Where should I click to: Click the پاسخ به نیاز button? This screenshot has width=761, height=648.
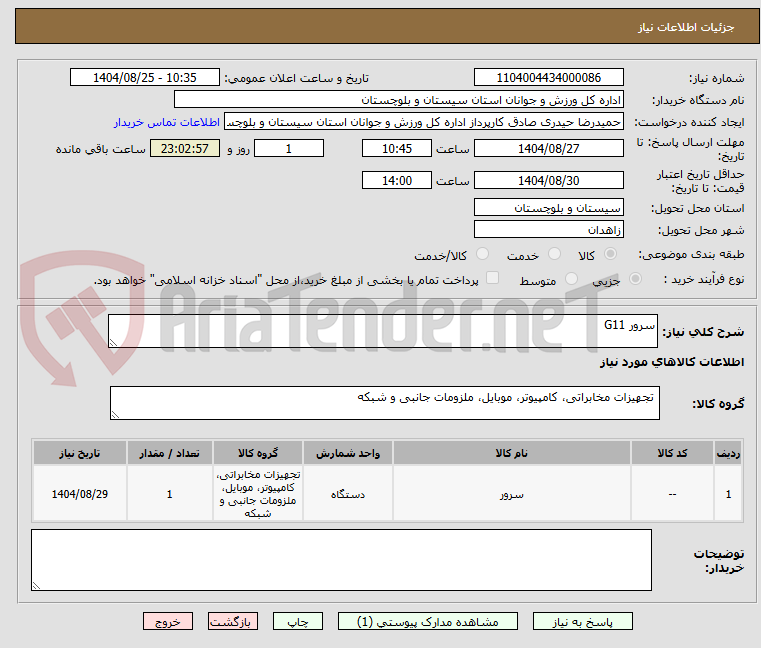point(582,621)
